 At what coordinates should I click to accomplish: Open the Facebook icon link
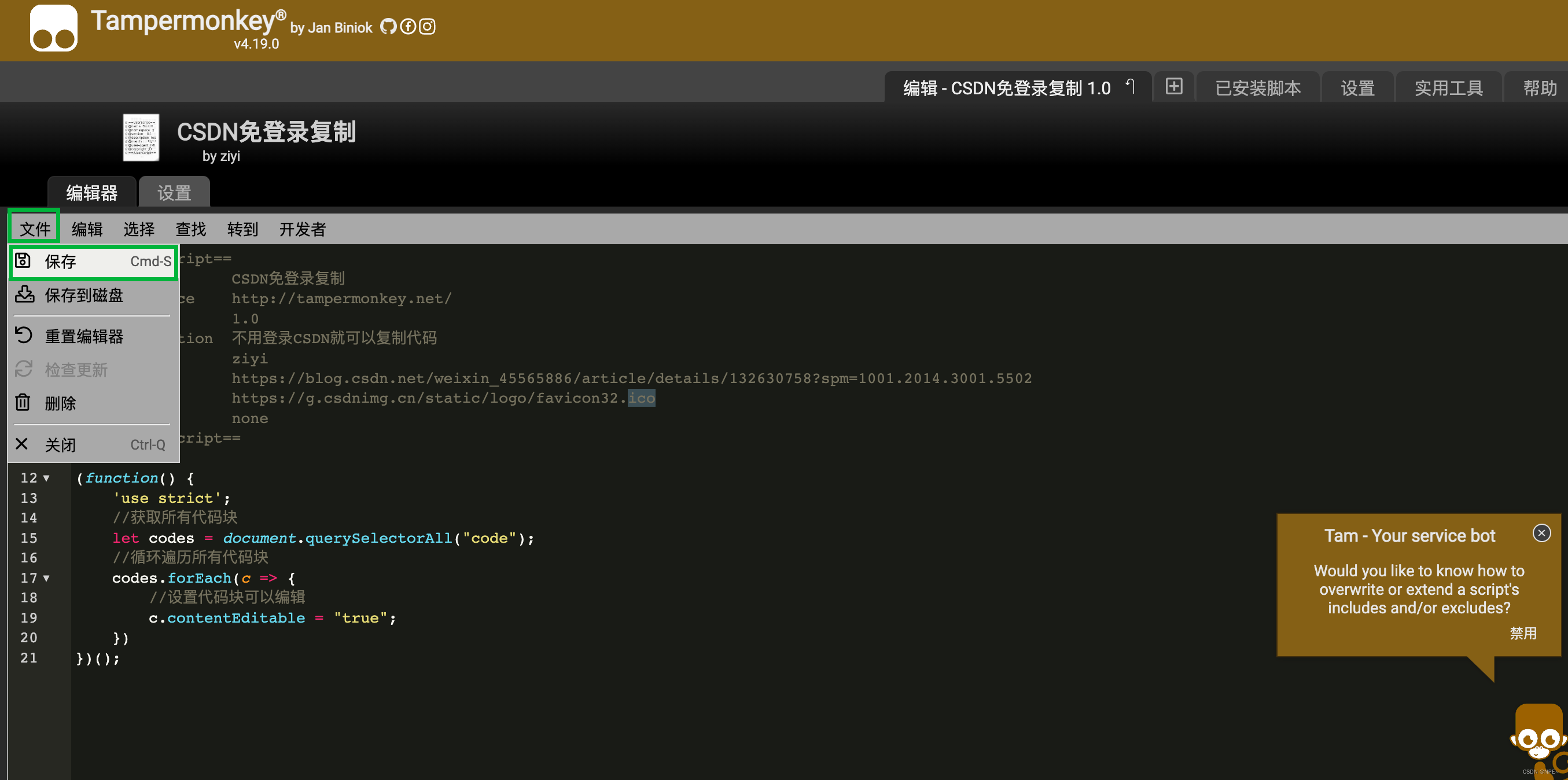[408, 27]
